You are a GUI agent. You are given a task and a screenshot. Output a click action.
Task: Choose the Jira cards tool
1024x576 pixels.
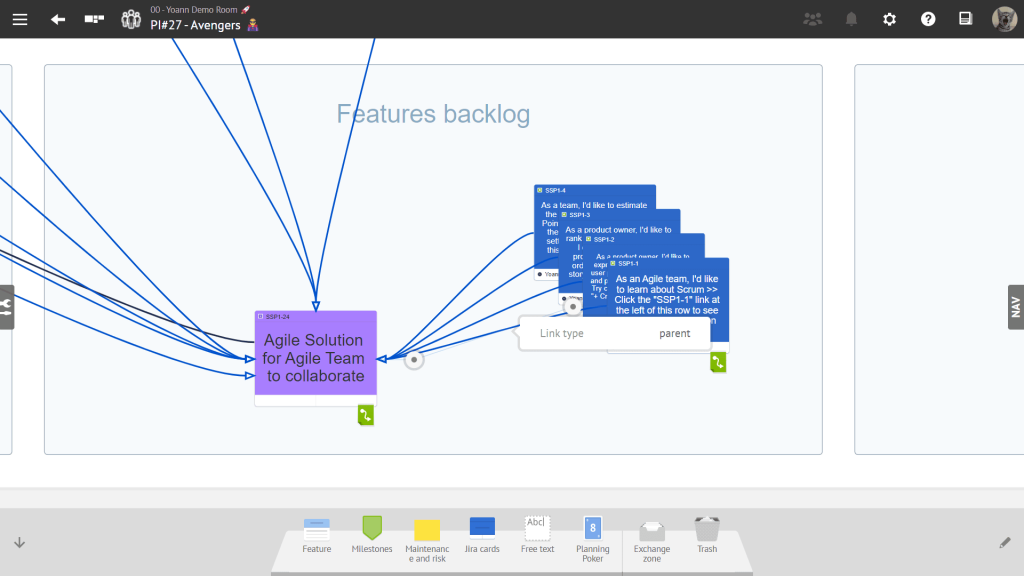(x=482, y=531)
